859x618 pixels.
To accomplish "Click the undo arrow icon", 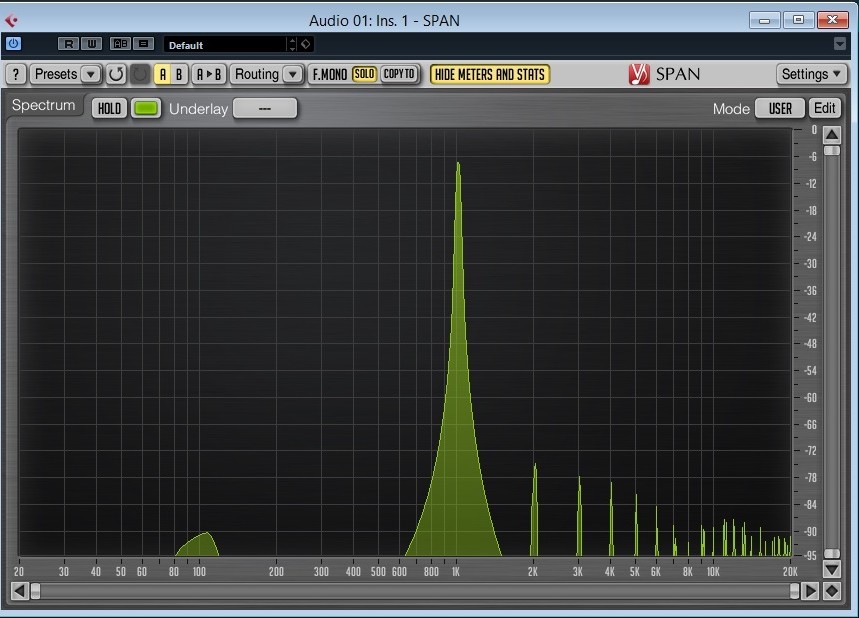I will pos(116,74).
